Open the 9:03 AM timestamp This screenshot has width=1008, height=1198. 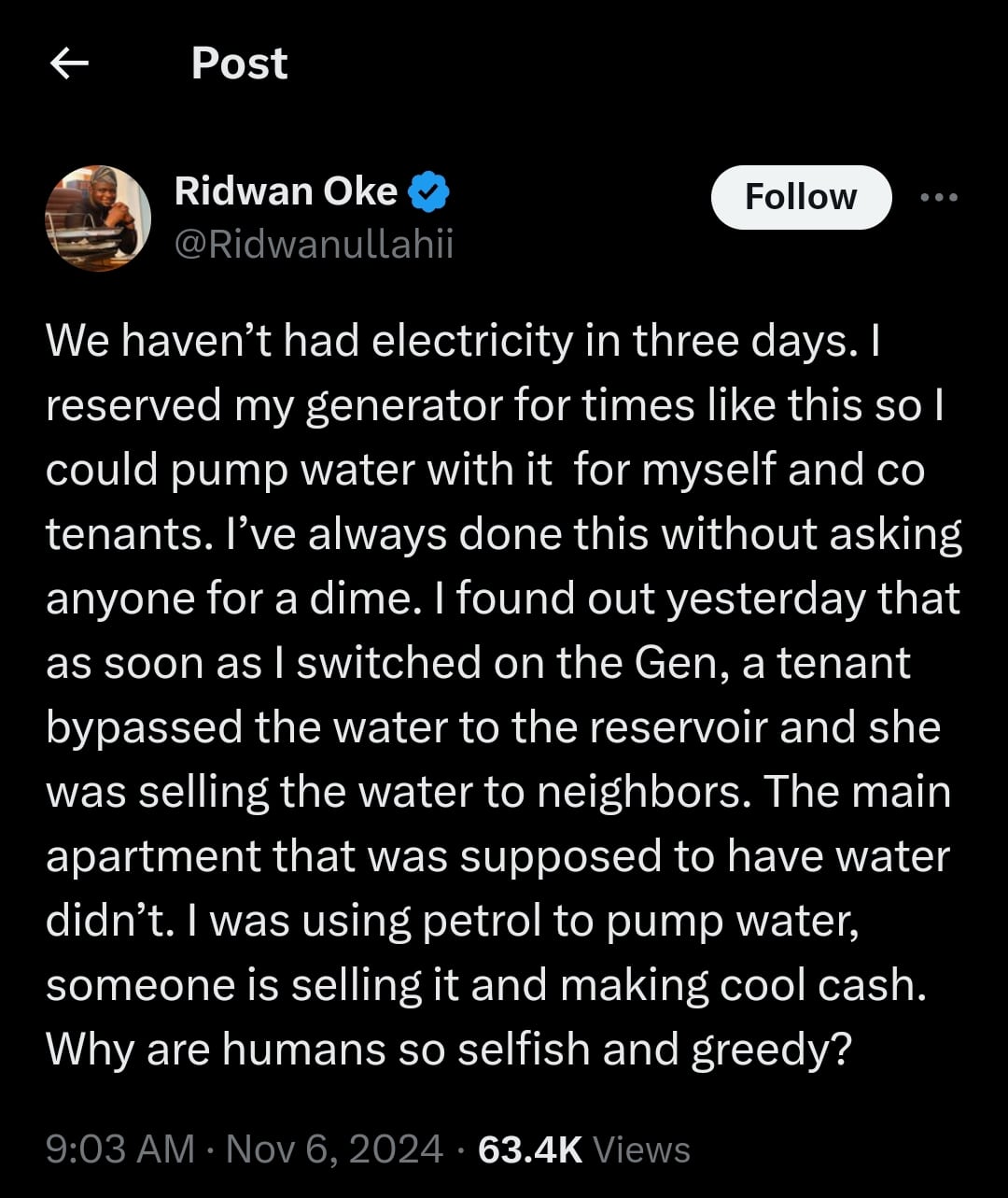119,1149
